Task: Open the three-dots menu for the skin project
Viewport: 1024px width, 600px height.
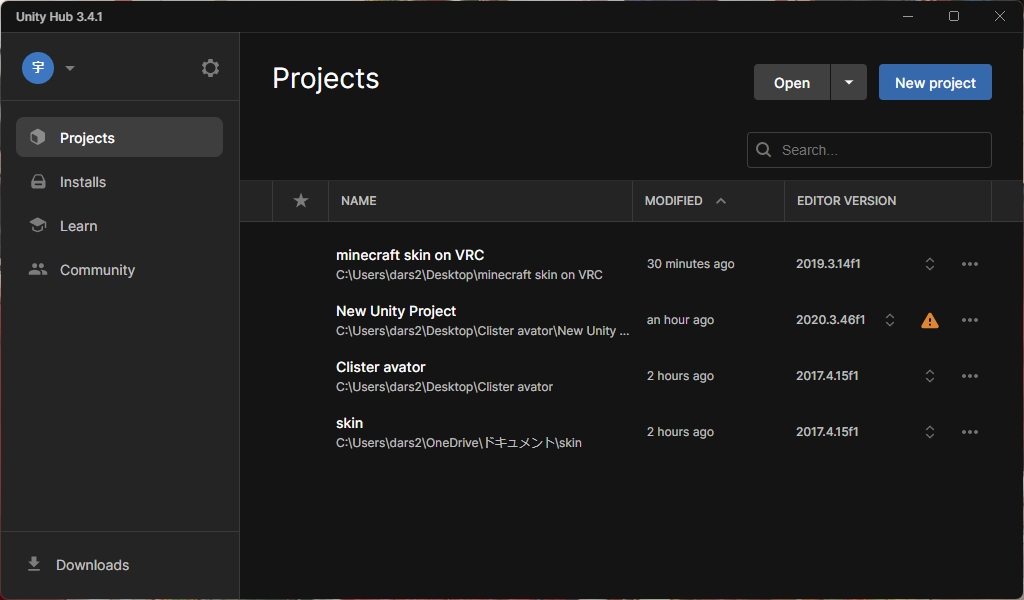Action: (x=970, y=432)
